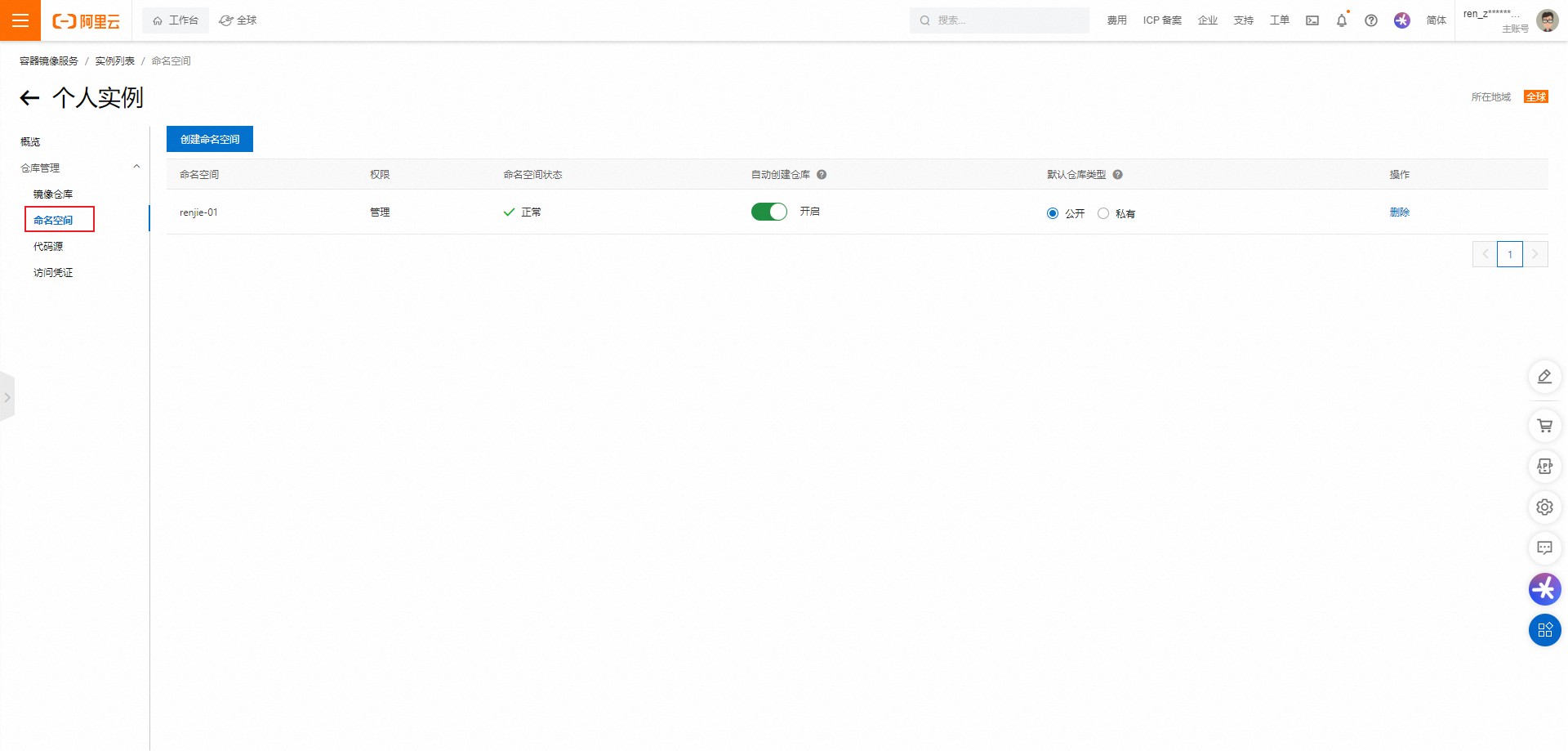Click the 创建命名空间 button
This screenshot has width=1568, height=751.
tap(210, 140)
